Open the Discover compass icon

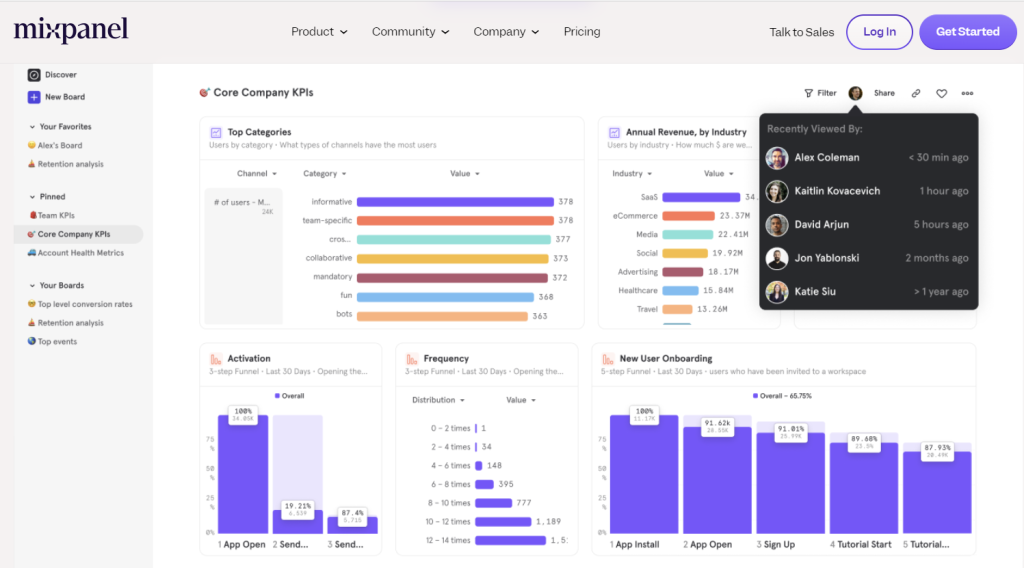click(x=34, y=75)
